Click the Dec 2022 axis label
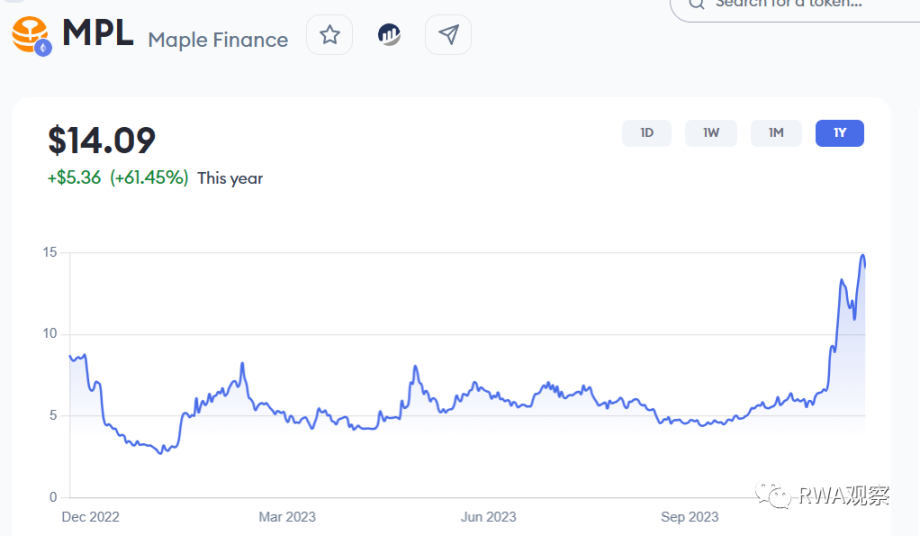The width and height of the screenshot is (920, 536). tap(90, 517)
